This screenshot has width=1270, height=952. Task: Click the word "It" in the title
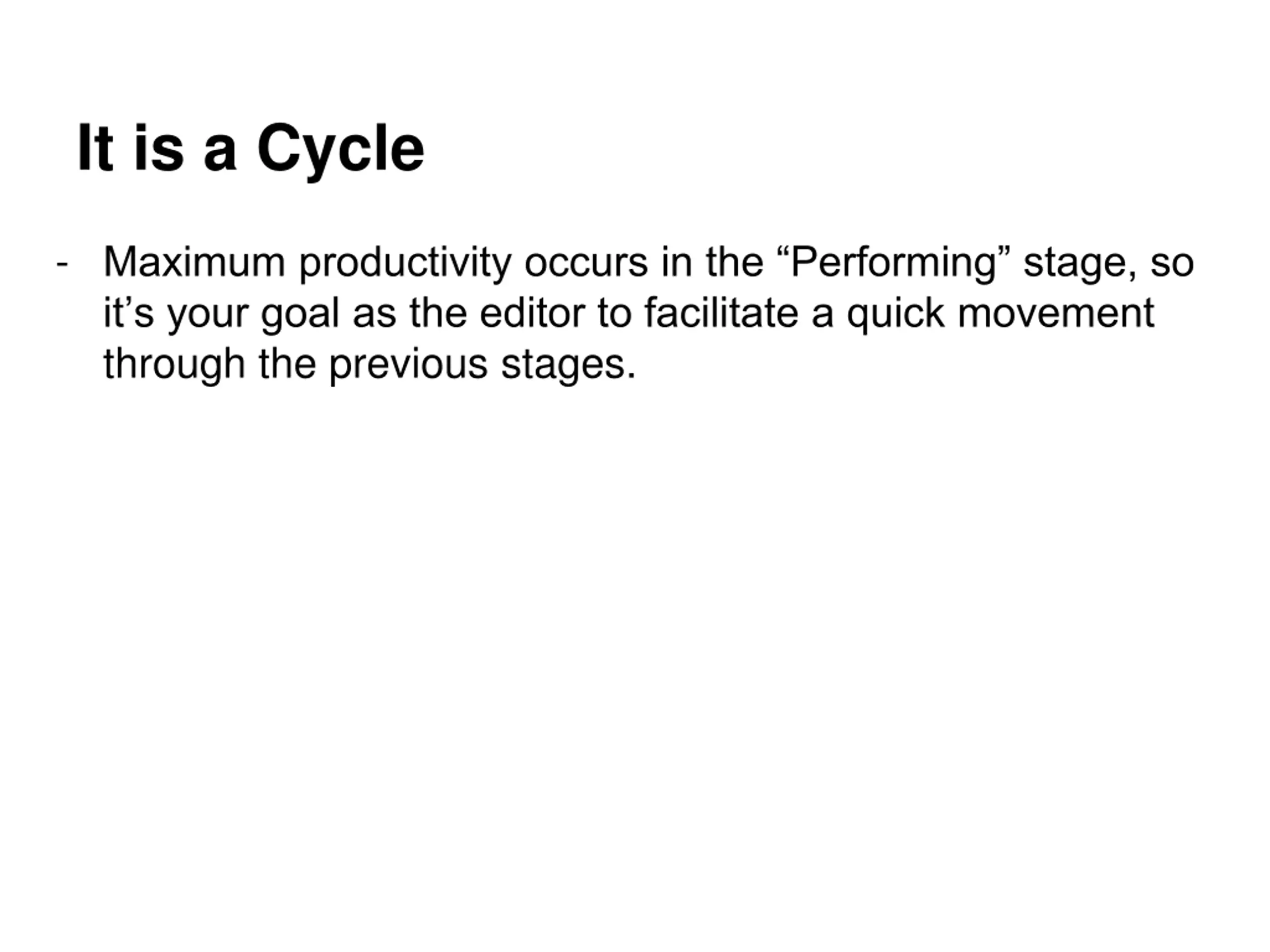click(95, 148)
